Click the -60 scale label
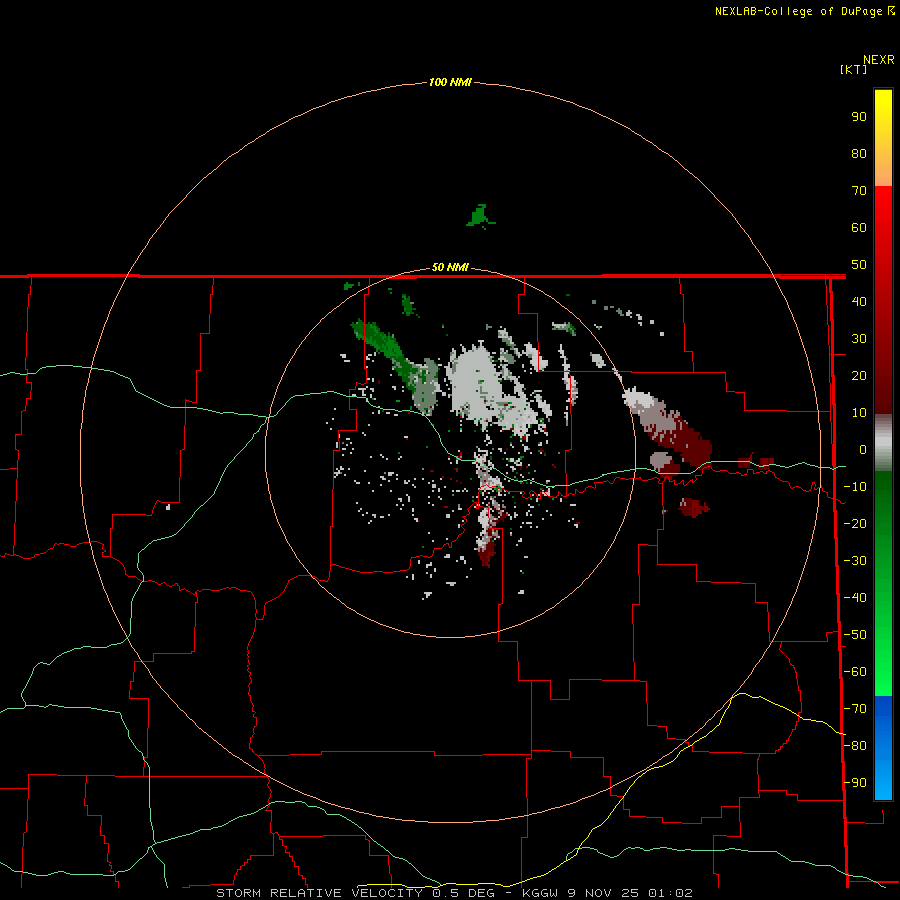The width and height of the screenshot is (900, 900). (855, 672)
